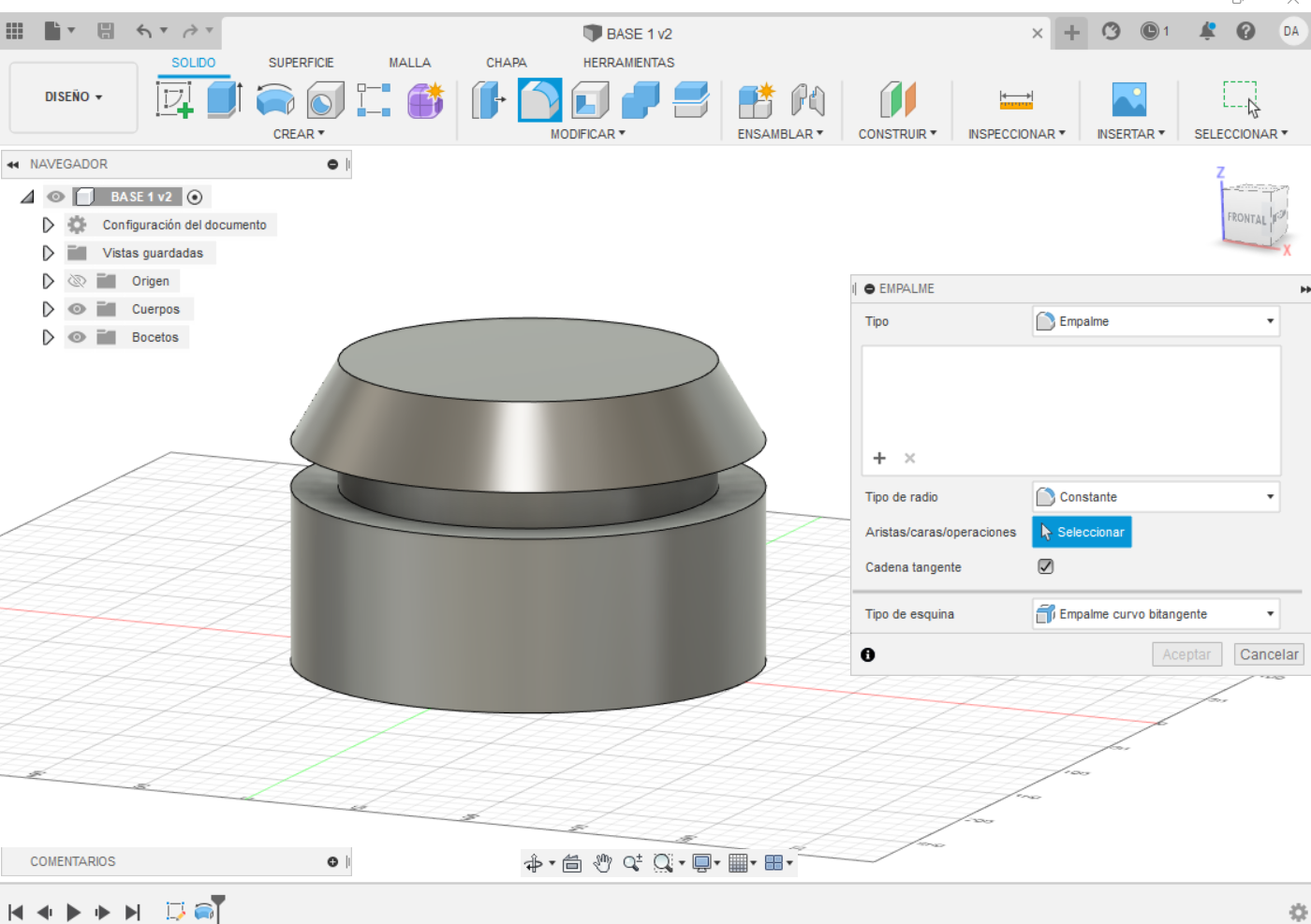1311x924 pixels.
Task: Add a new selection set with plus
Action: tap(879, 458)
